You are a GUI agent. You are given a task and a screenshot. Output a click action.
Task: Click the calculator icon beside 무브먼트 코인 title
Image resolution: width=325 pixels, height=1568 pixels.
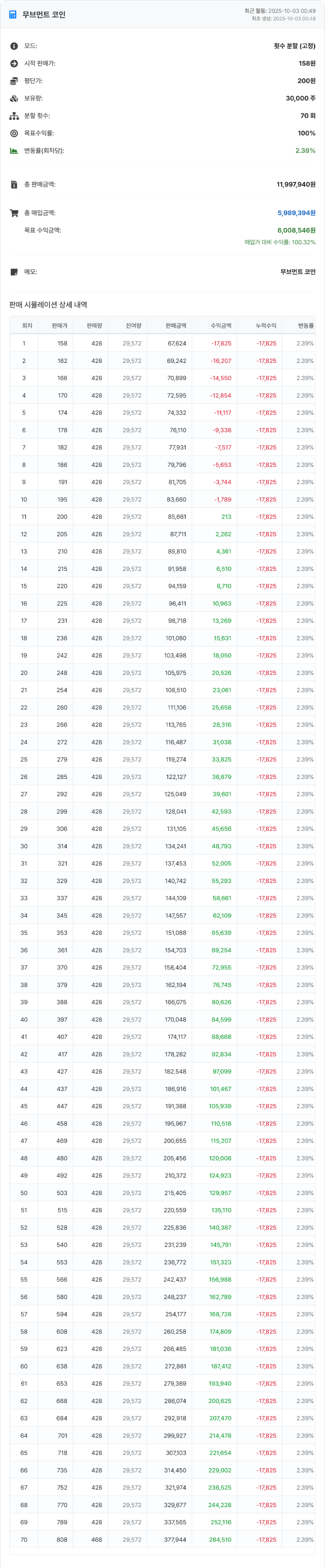tap(13, 15)
